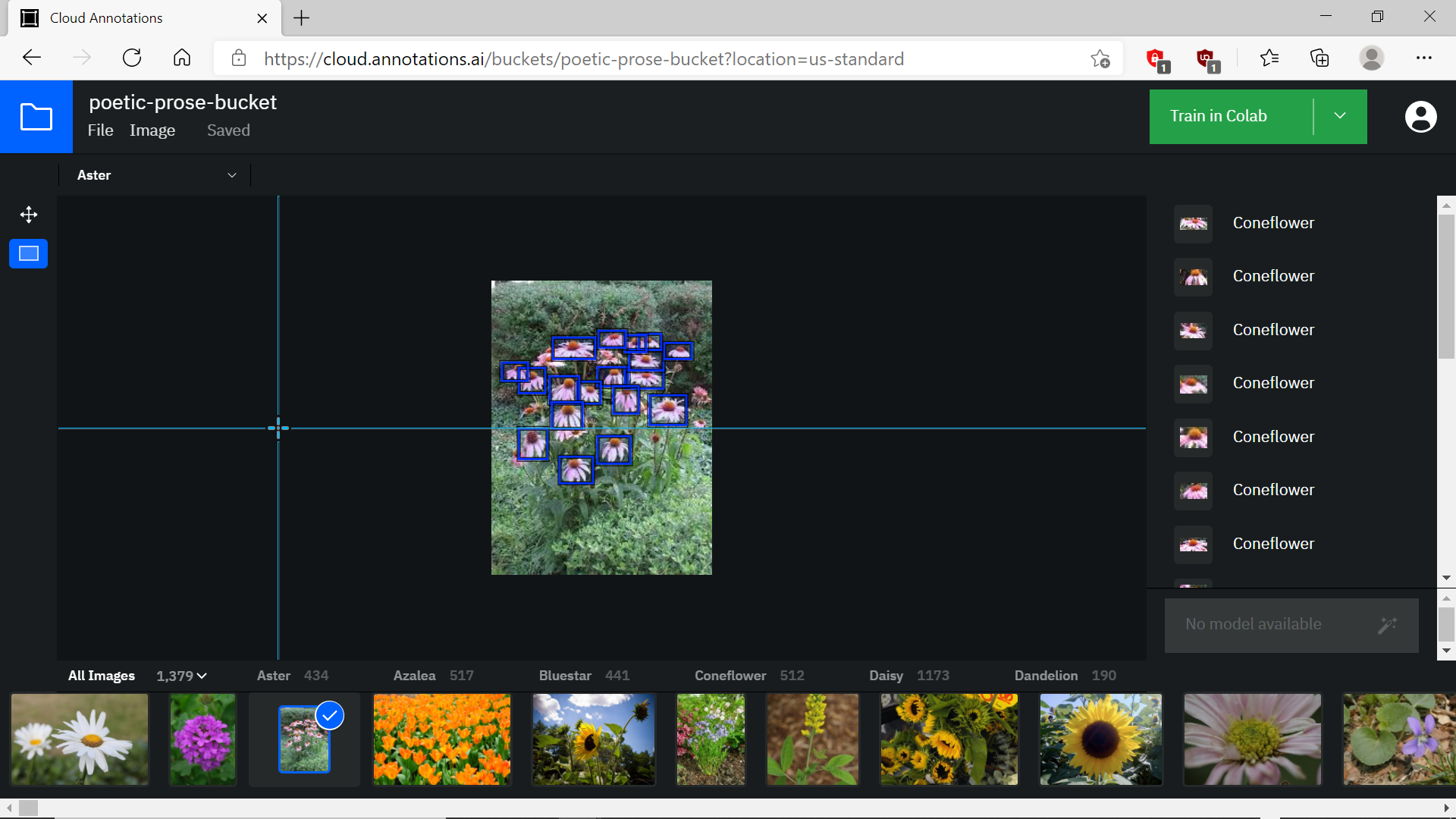Filter by the Coneflower 512 tab
This screenshot has height=819, width=1456.
(x=748, y=676)
